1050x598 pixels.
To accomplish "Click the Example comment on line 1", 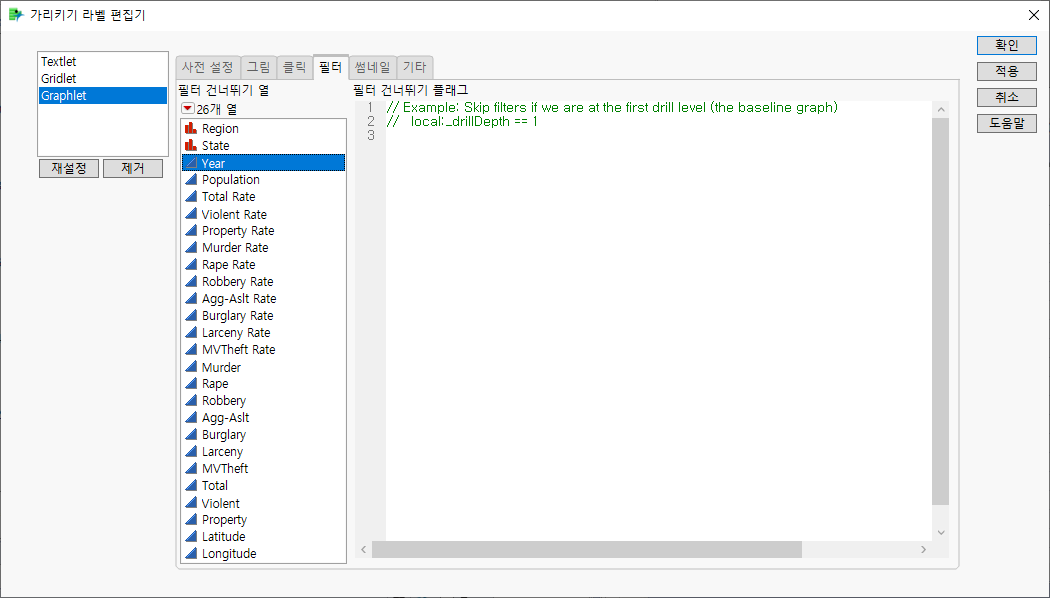I will point(612,107).
